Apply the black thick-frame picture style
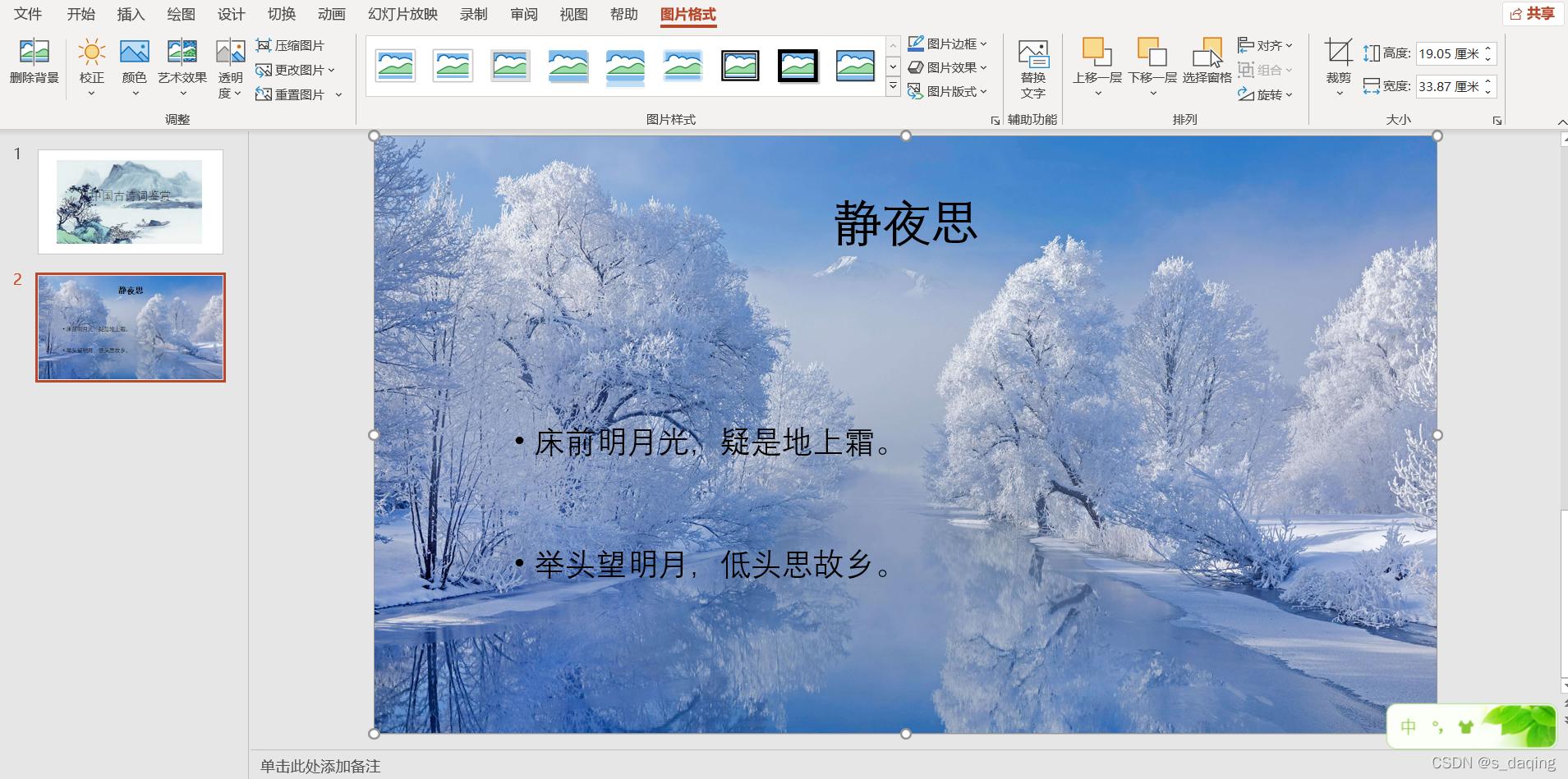This screenshot has height=779, width=1568. pyautogui.click(x=798, y=66)
